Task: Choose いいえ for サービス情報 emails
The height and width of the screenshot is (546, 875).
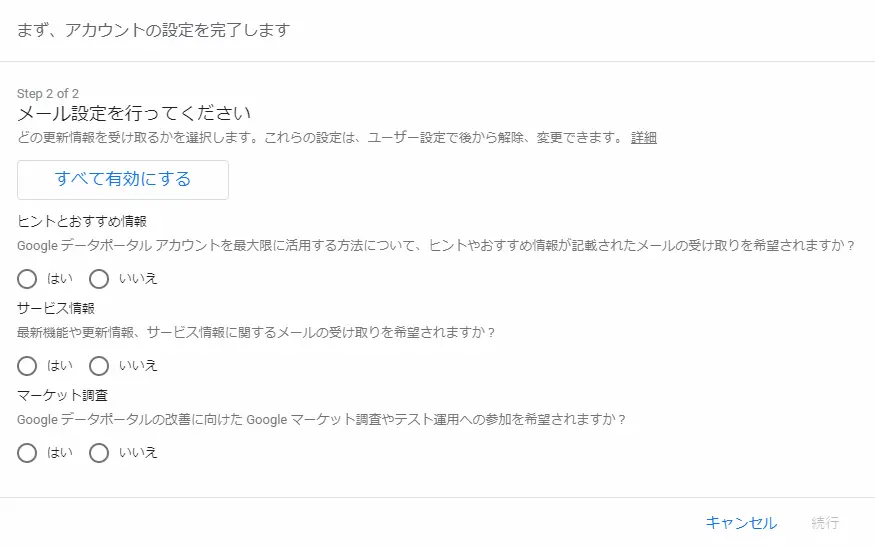Action: [x=99, y=365]
